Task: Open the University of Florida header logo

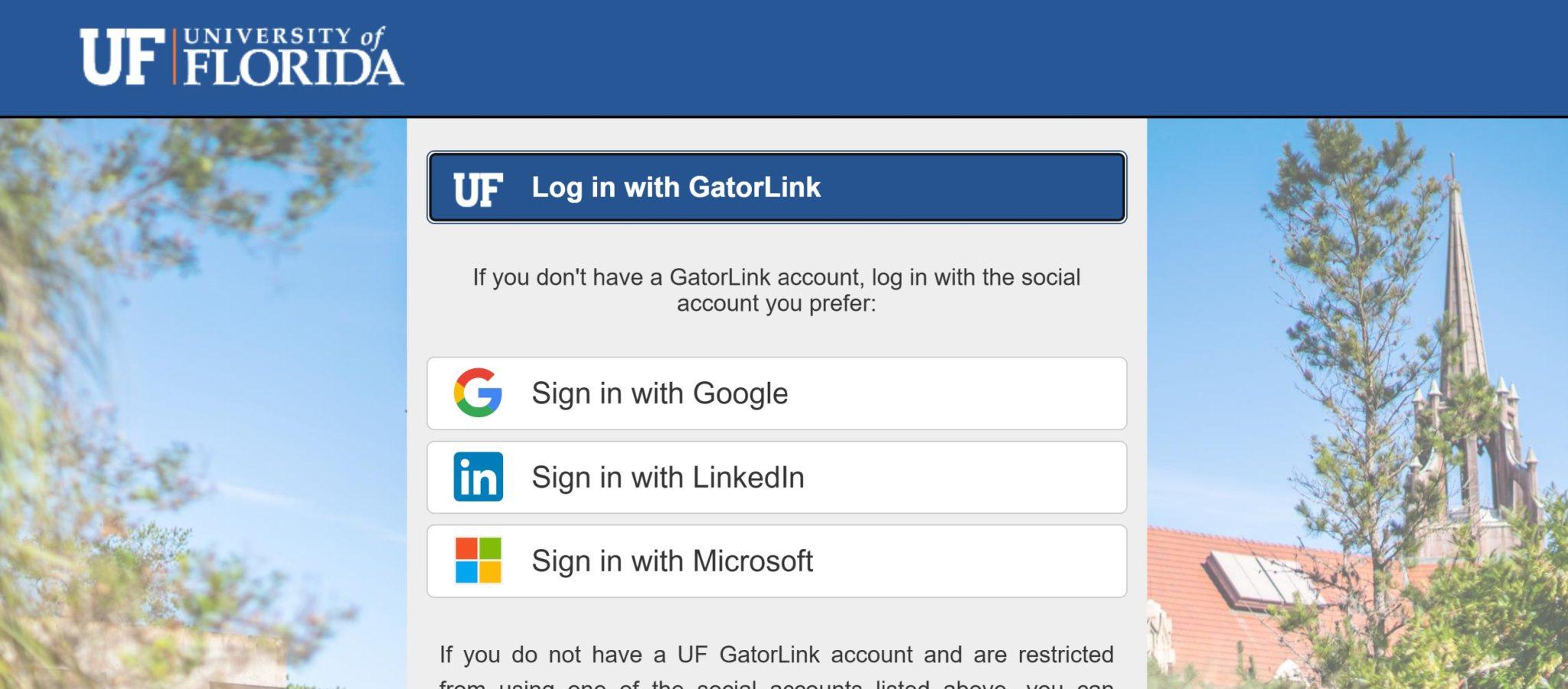Action: click(x=241, y=55)
